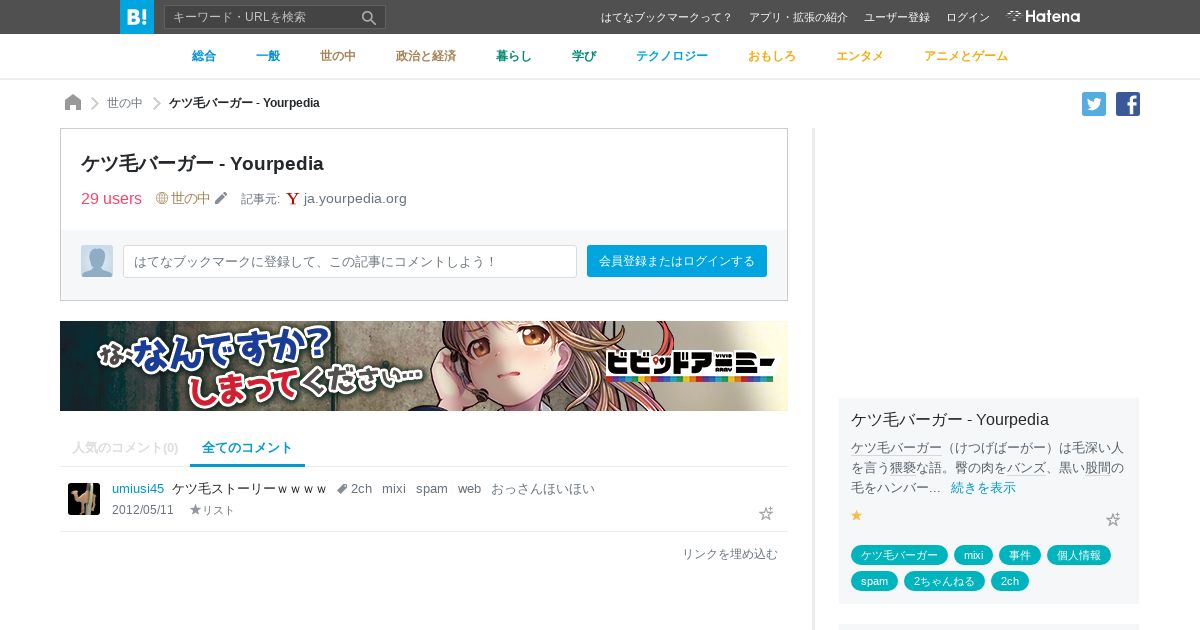Screen dimensions: 1200x630
Task: Select おもしろ category menu
Action: (772, 56)
